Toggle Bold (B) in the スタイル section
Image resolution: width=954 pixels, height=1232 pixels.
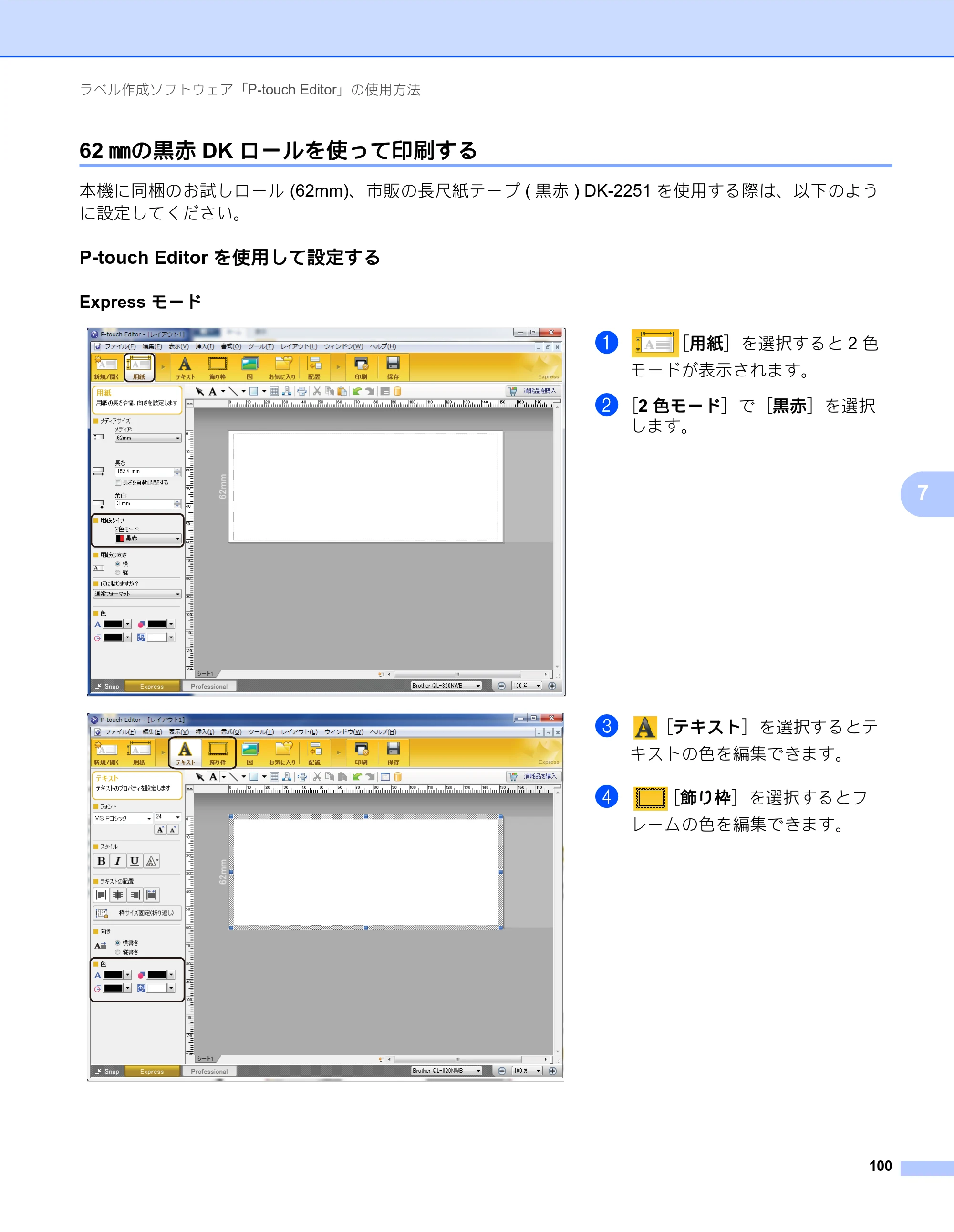101,861
